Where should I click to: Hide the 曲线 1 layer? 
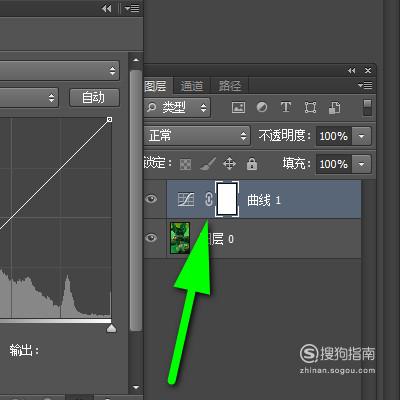pyautogui.click(x=151, y=199)
